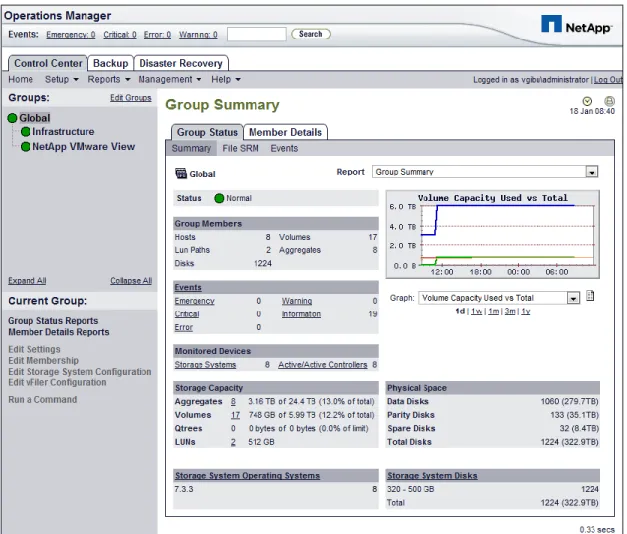The height and width of the screenshot is (534, 627).
Task: Click Edit vFiler Configuration
Action: (57, 382)
